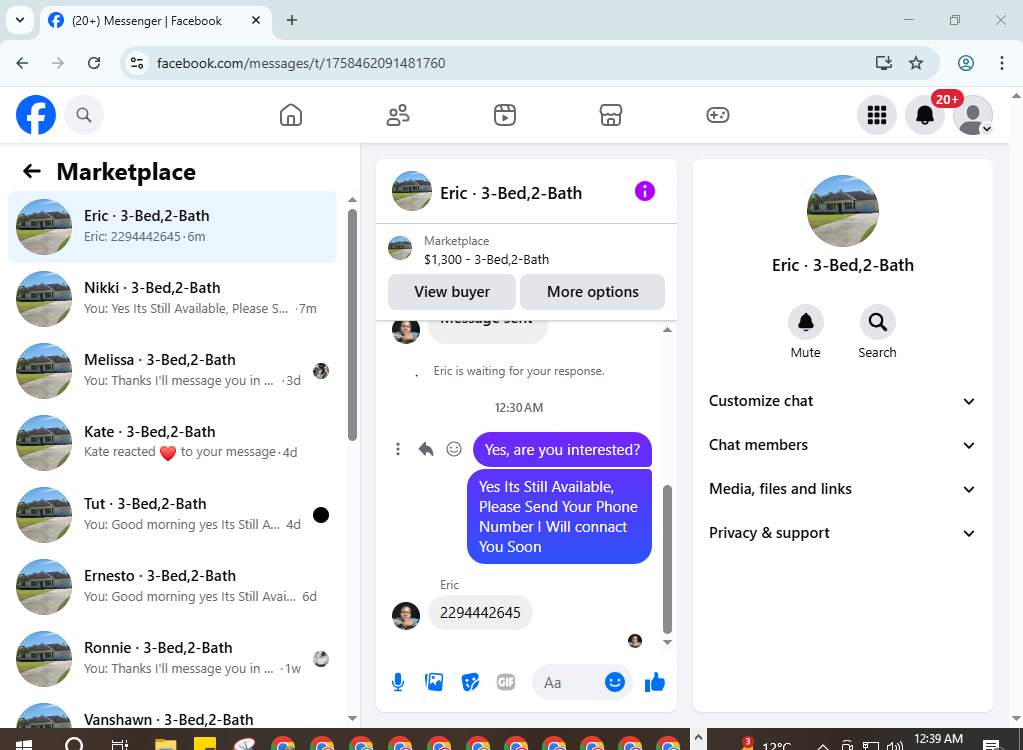Open File Explorer from taskbar

click(x=166, y=743)
